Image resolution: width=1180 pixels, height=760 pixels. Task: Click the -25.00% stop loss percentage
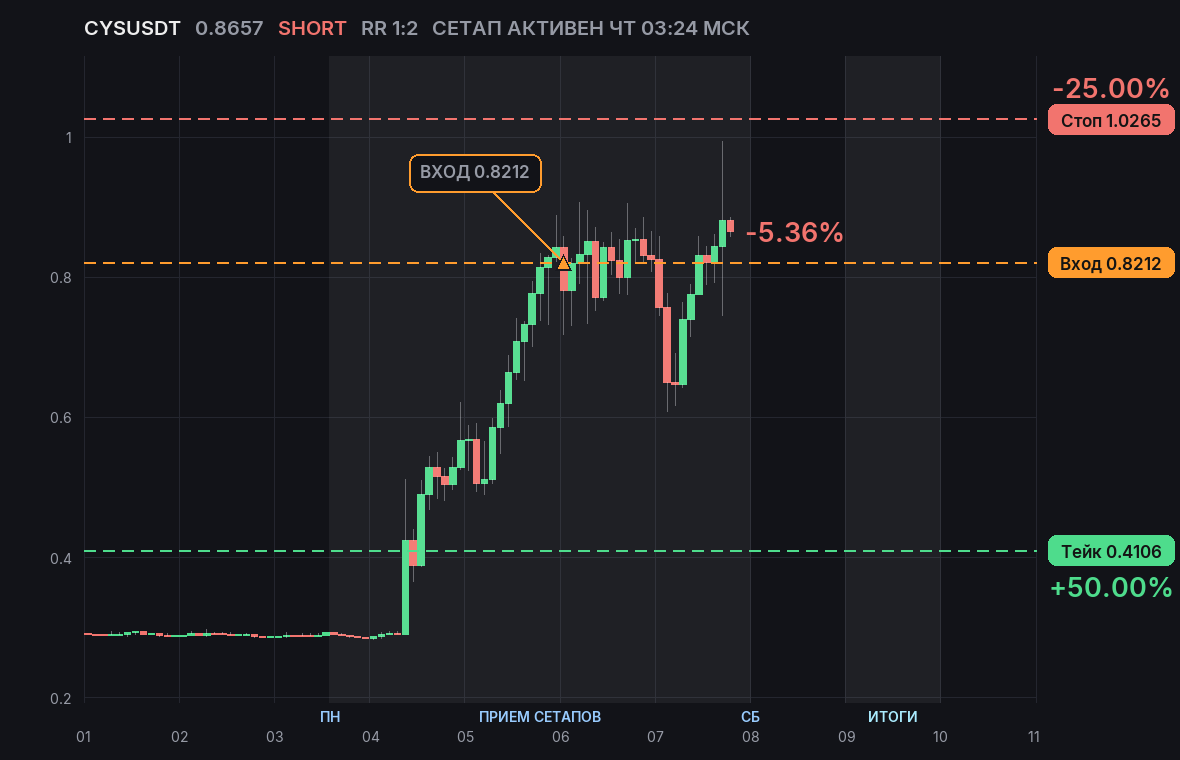pyautogui.click(x=1111, y=89)
